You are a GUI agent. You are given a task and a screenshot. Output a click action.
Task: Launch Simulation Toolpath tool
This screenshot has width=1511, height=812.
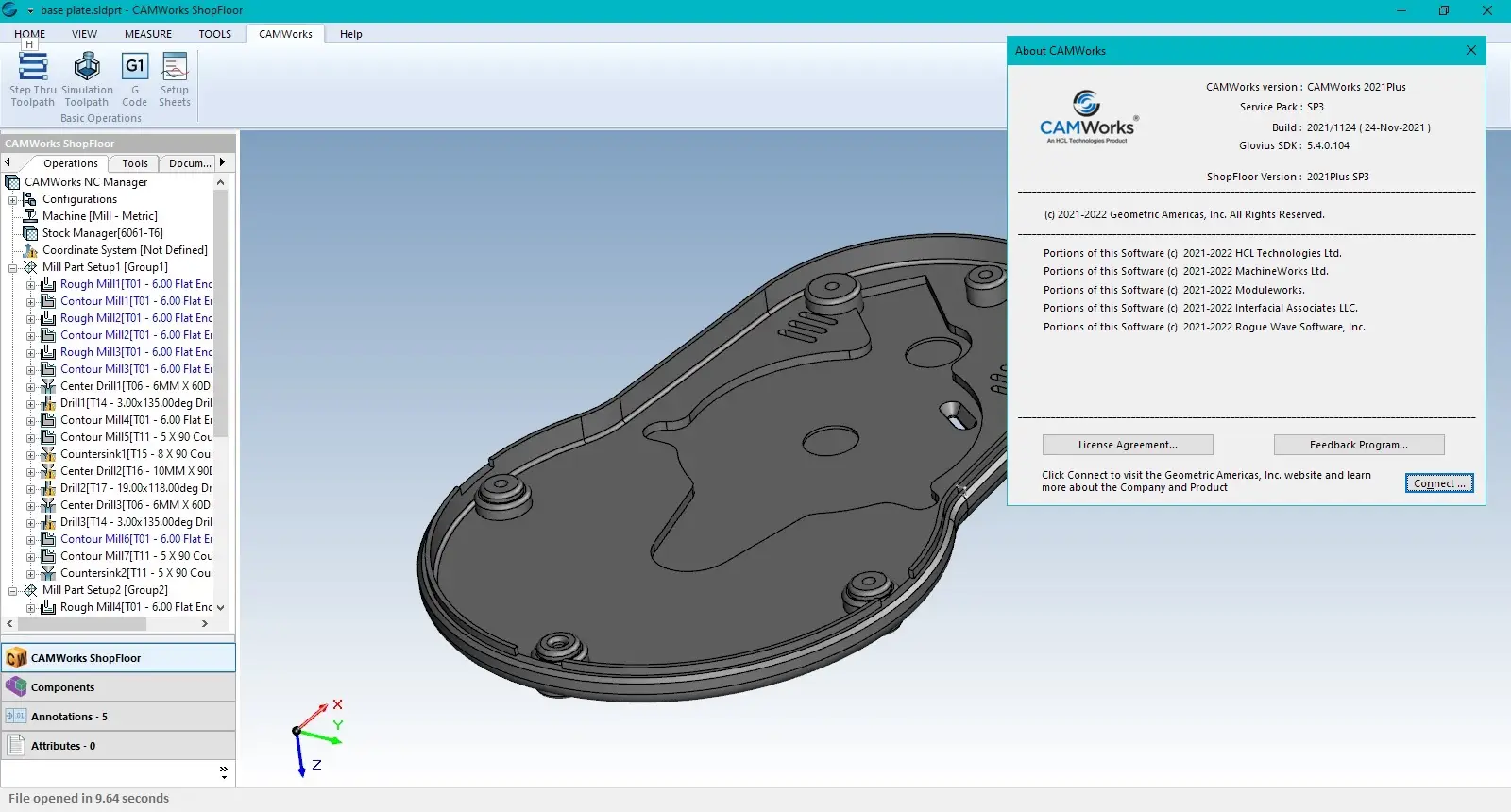87,67
